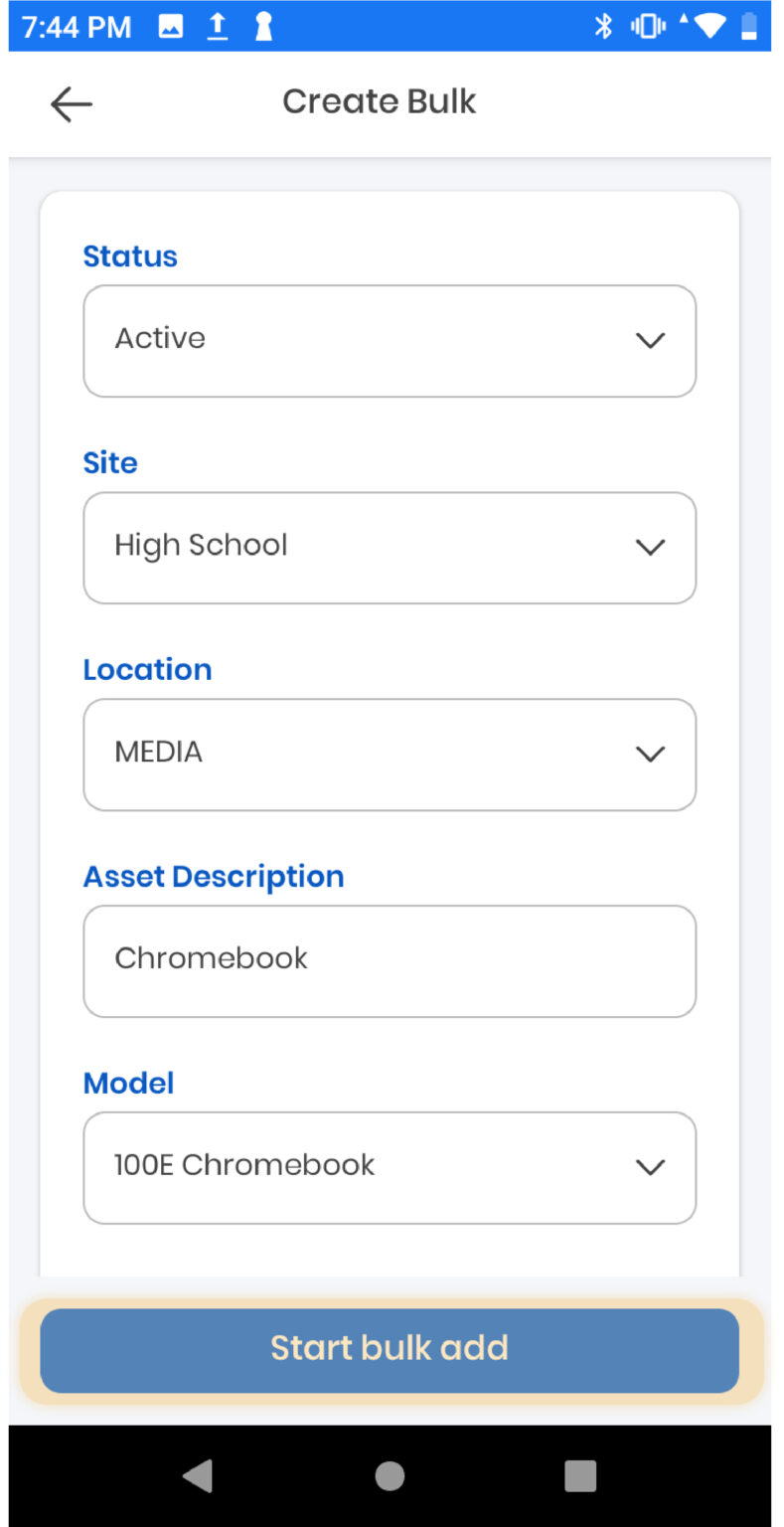The image size is (784, 1527).
Task: Open the Status dropdown showing Active
Action: pos(390,341)
